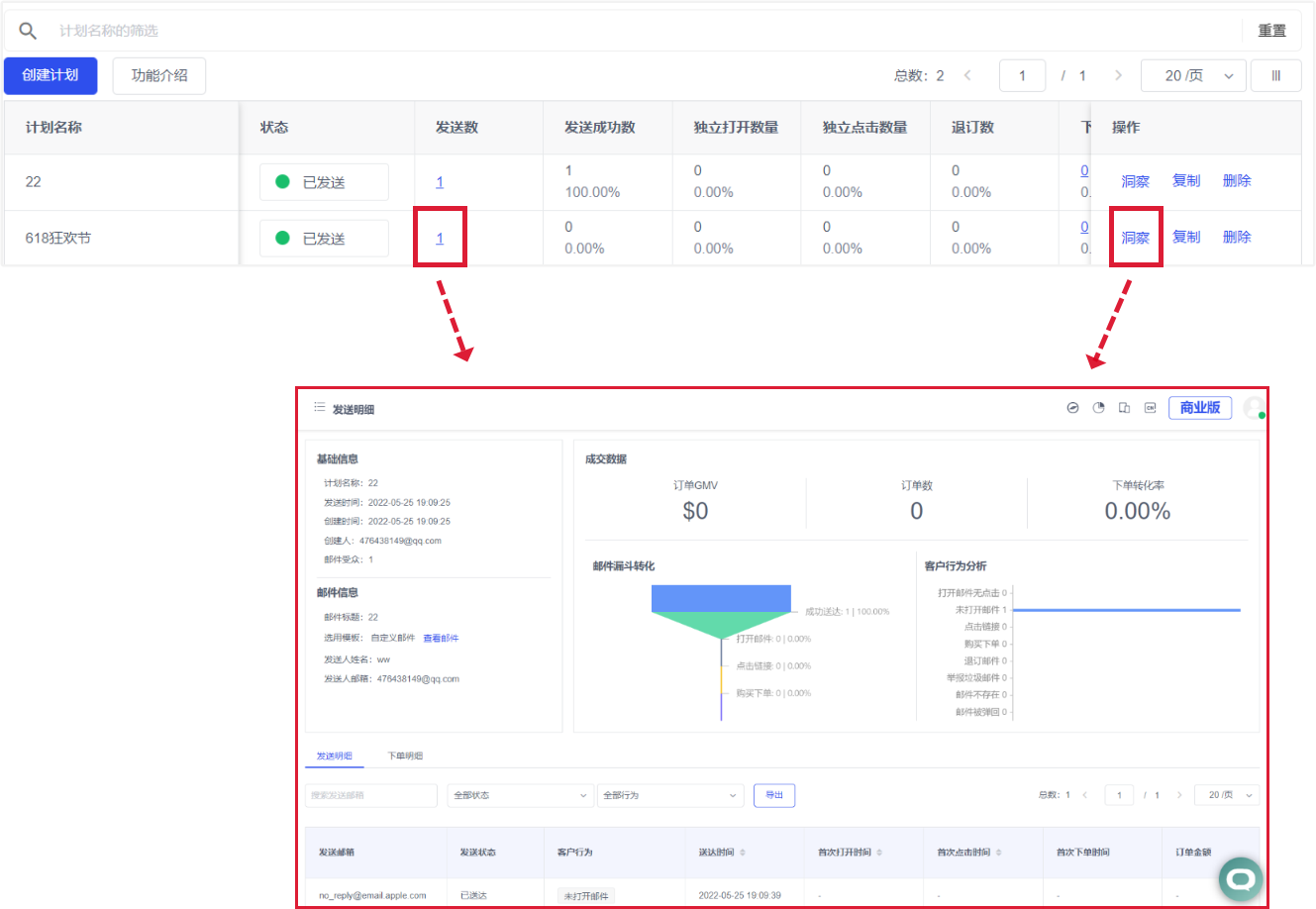Click the device icon in detail header
Image resolution: width=1316 pixels, height=909 pixels.
point(1124,408)
